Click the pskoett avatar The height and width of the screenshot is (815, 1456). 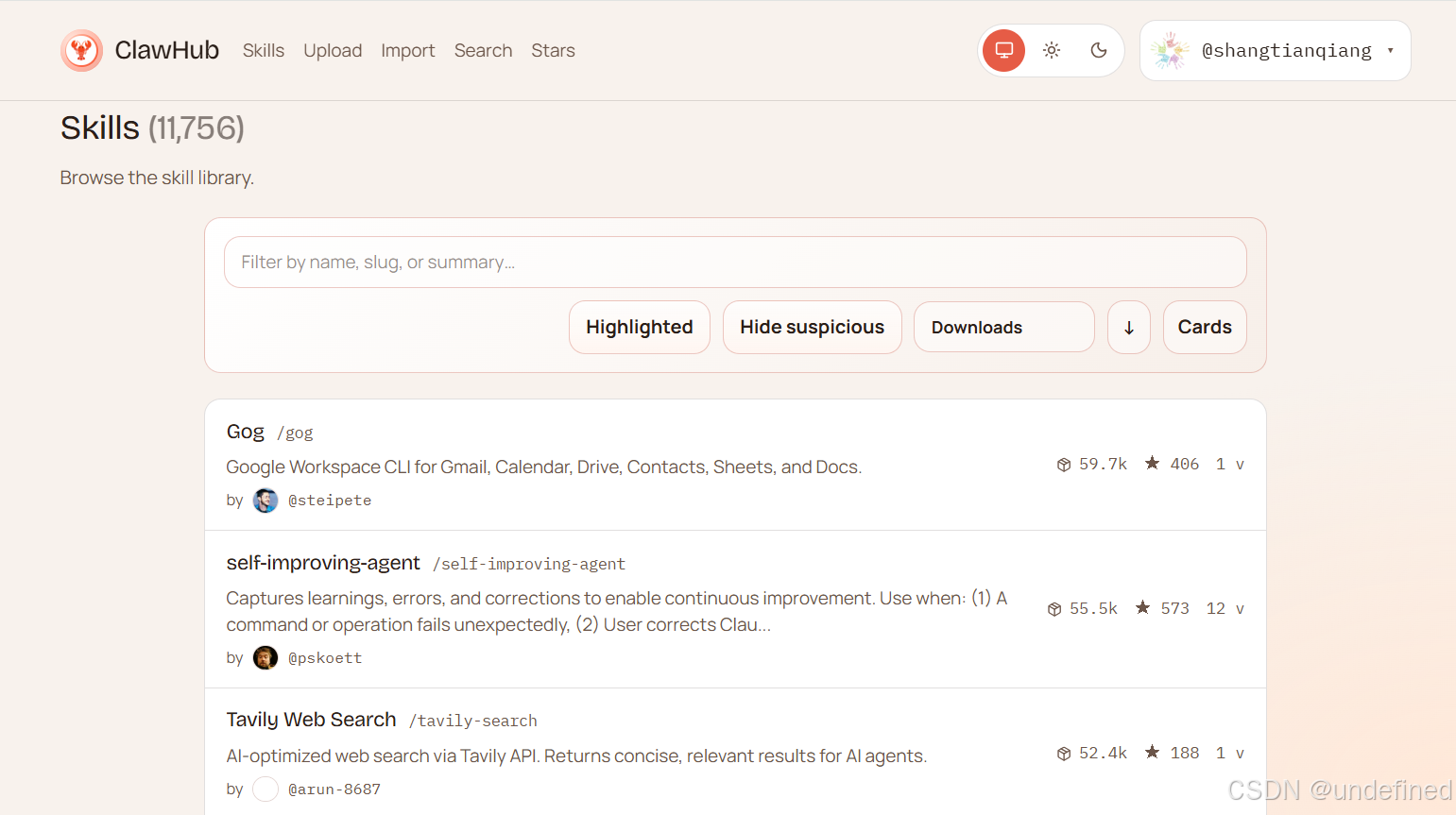click(266, 658)
